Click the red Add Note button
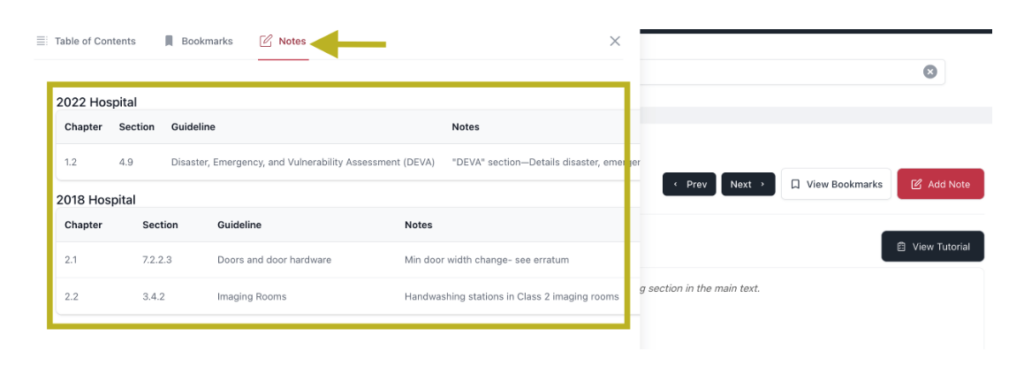1024x374 pixels. point(940,184)
